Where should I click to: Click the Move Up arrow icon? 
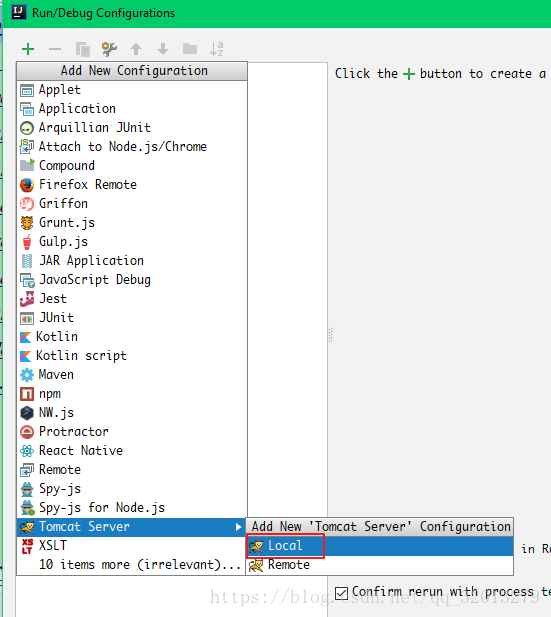pos(136,49)
